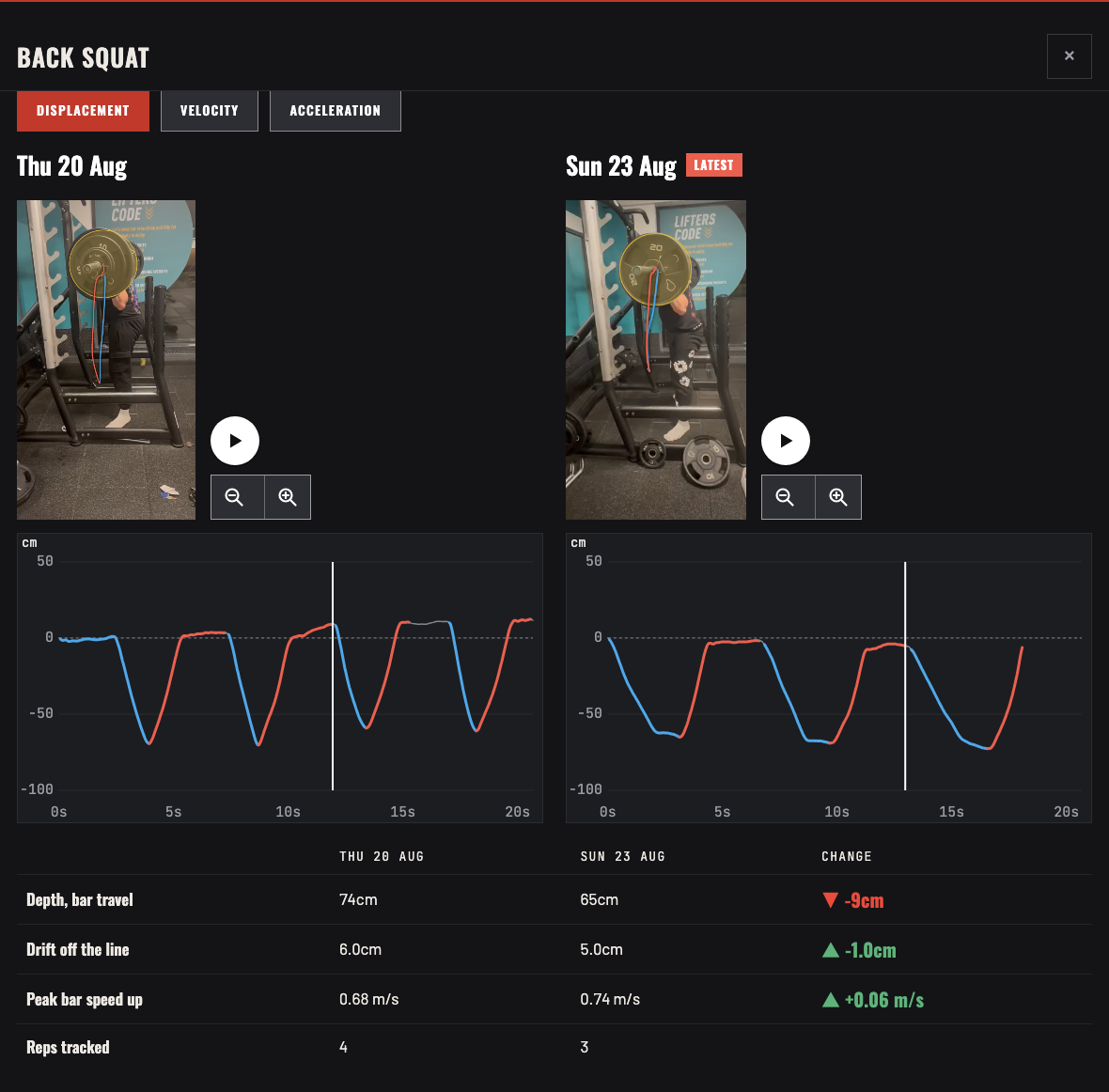Click the 6.0cm drift value
This screenshot has width=1109, height=1092.
[x=360, y=949]
